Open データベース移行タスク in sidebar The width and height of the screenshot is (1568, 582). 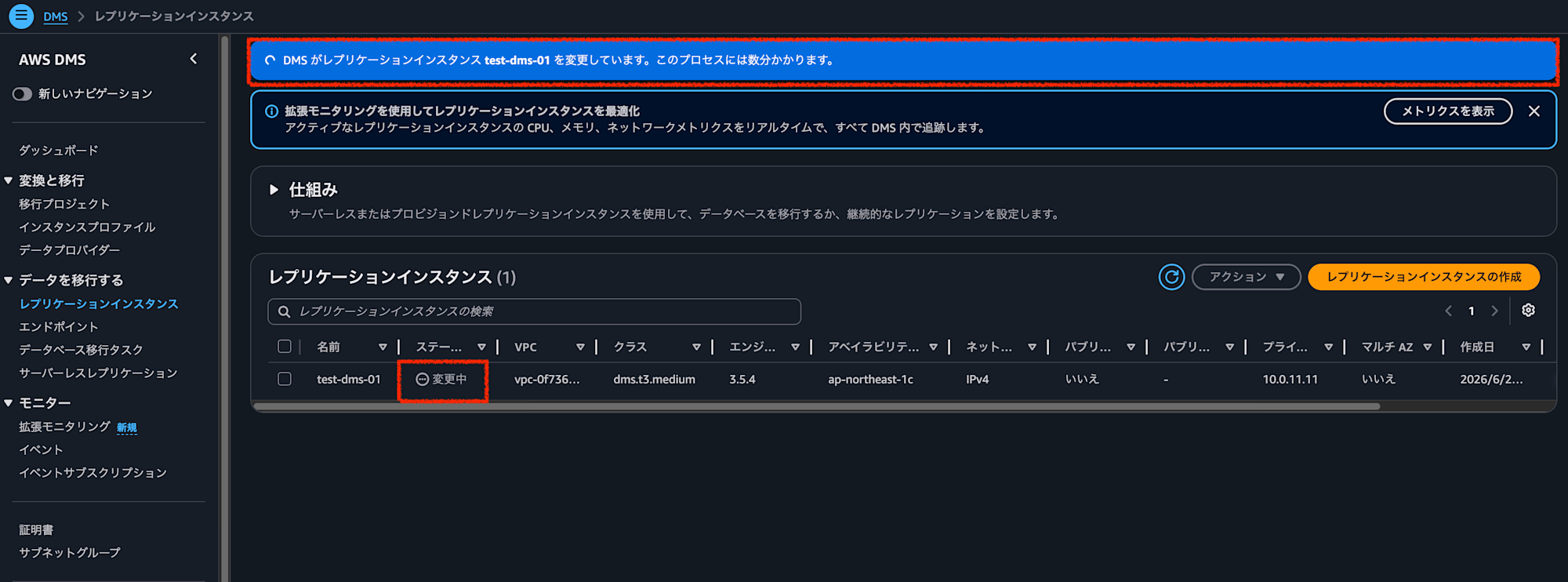(x=81, y=350)
